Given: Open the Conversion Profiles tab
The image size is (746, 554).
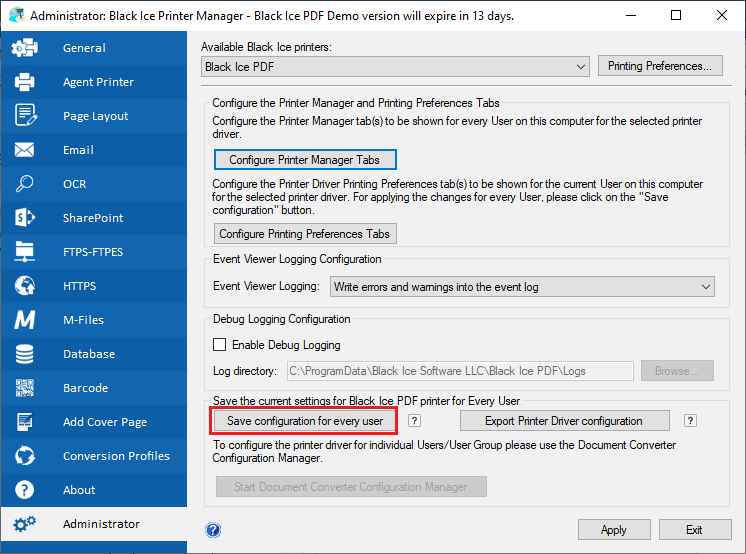Looking at the screenshot, I should [116, 456].
